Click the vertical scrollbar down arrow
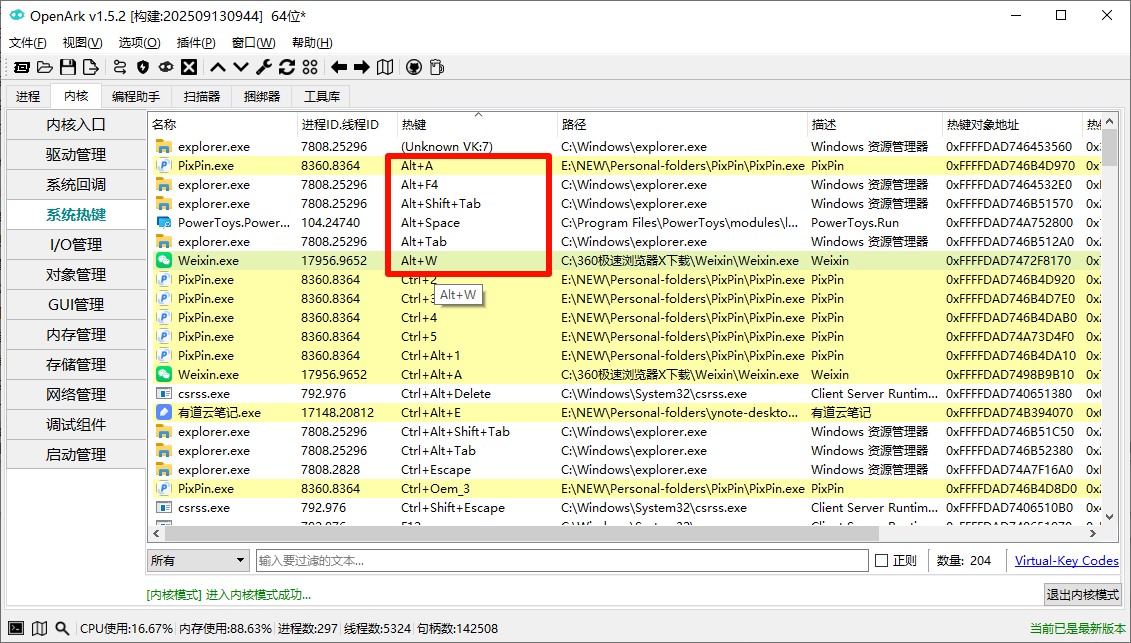Screen dimensions: 1131x643 click(1111, 516)
